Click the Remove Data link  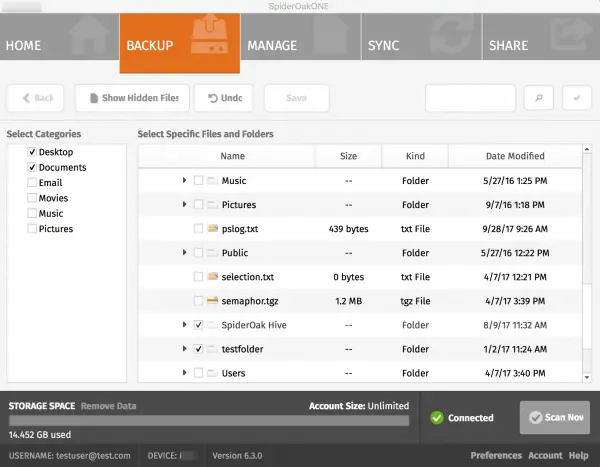click(109, 406)
